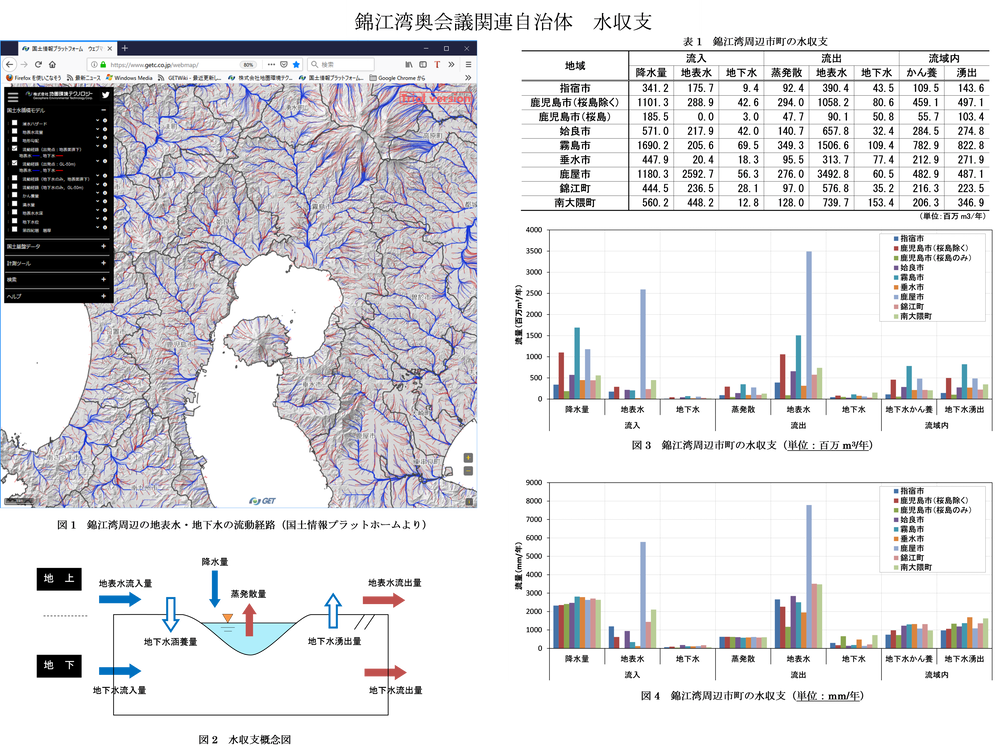Click the green padlock in the address bar
Screen dimensions: 1000x748
click(103, 64)
